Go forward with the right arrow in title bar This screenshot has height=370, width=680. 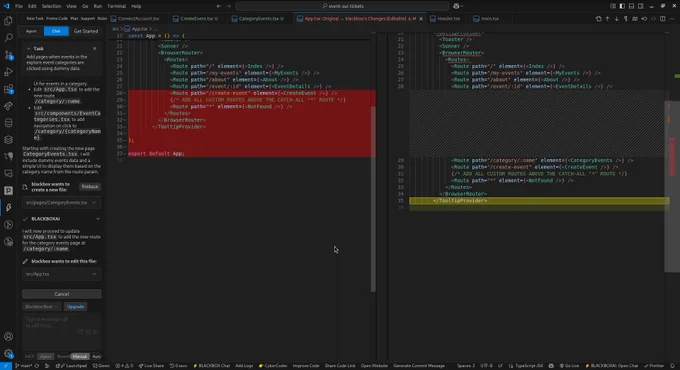coord(229,6)
